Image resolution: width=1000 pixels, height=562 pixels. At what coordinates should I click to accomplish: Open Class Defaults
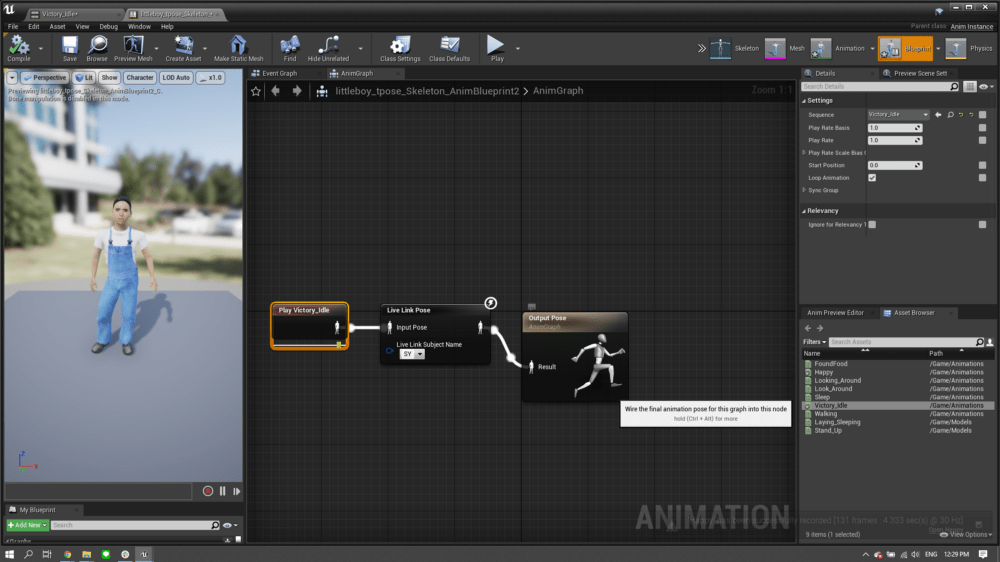449,48
